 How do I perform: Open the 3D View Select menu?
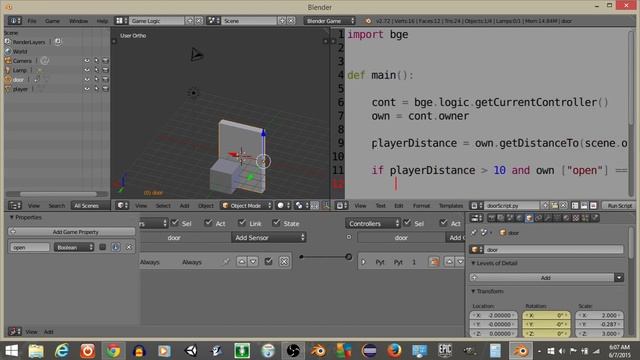click(x=163, y=206)
